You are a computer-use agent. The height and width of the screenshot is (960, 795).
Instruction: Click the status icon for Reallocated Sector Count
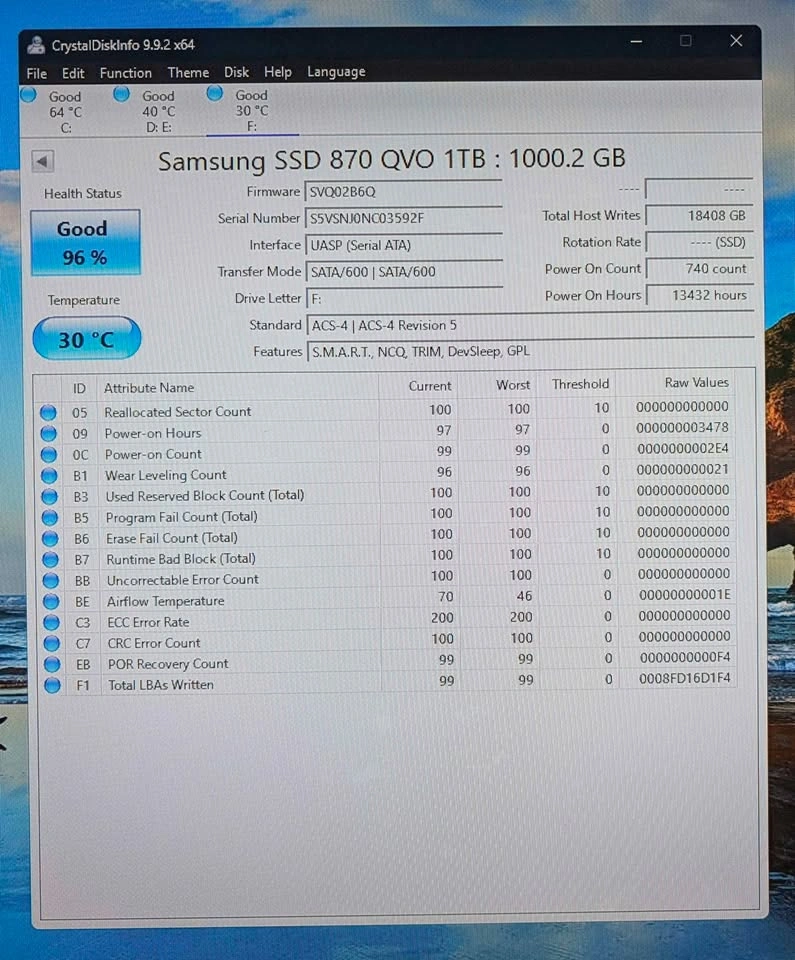click(x=48, y=413)
